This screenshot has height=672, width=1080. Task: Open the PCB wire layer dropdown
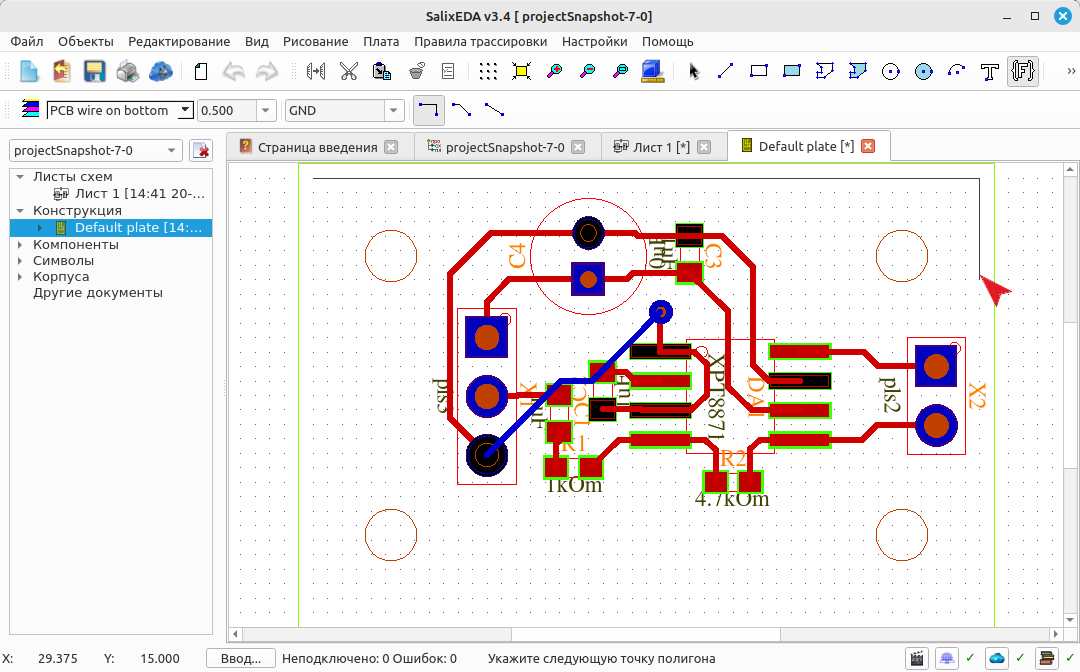pos(185,110)
